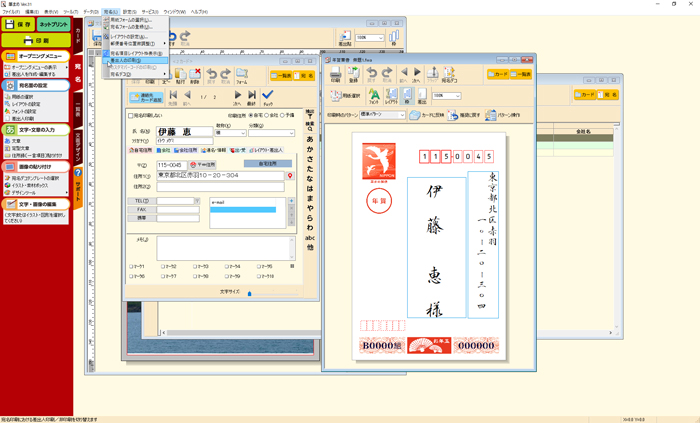Go to the last card (最終) arrow
This screenshot has height=423, width=700.
click(x=252, y=96)
